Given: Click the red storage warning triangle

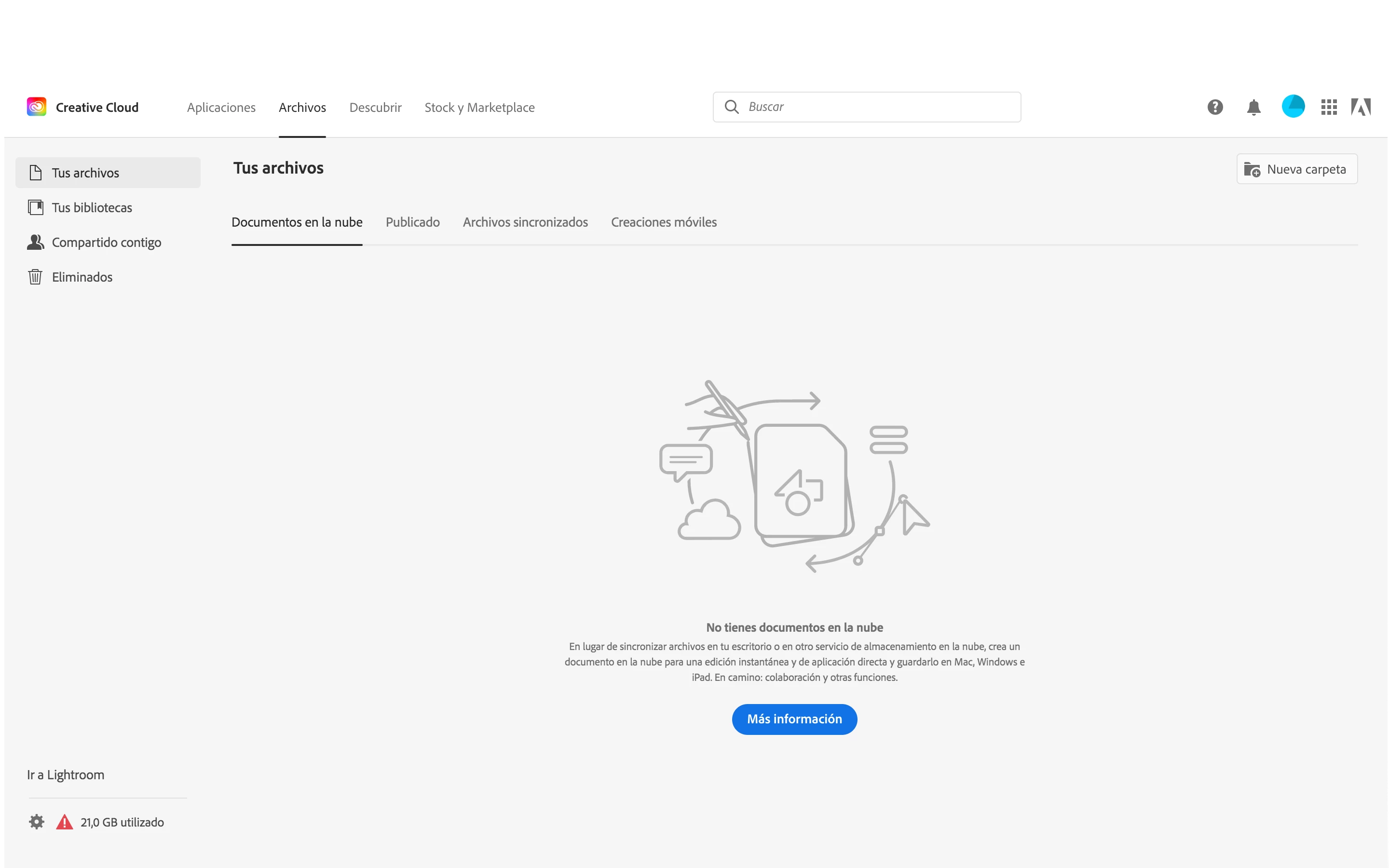Looking at the screenshot, I should click(64, 822).
